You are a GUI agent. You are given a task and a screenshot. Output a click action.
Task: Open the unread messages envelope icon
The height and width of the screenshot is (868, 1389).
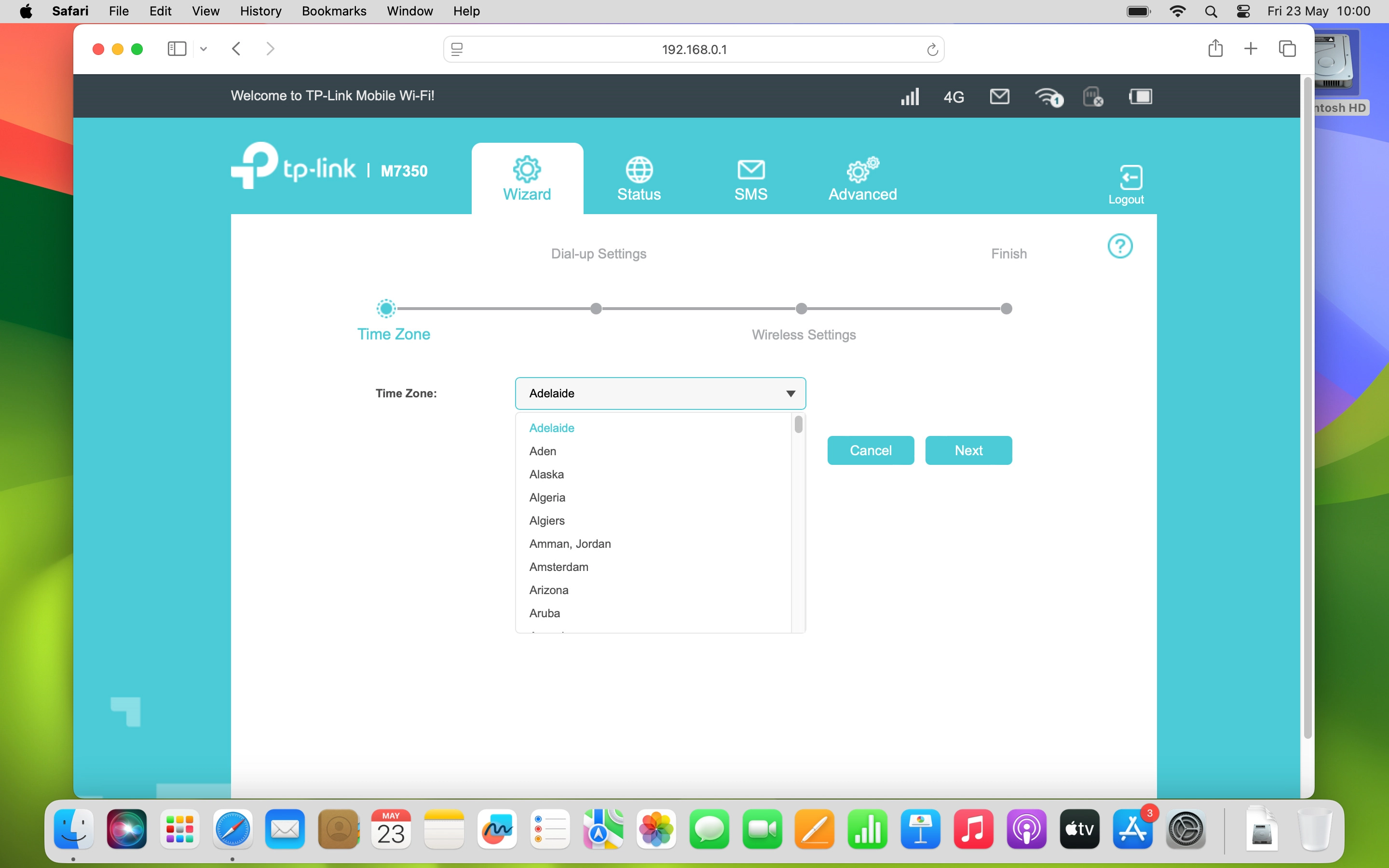[999, 96]
